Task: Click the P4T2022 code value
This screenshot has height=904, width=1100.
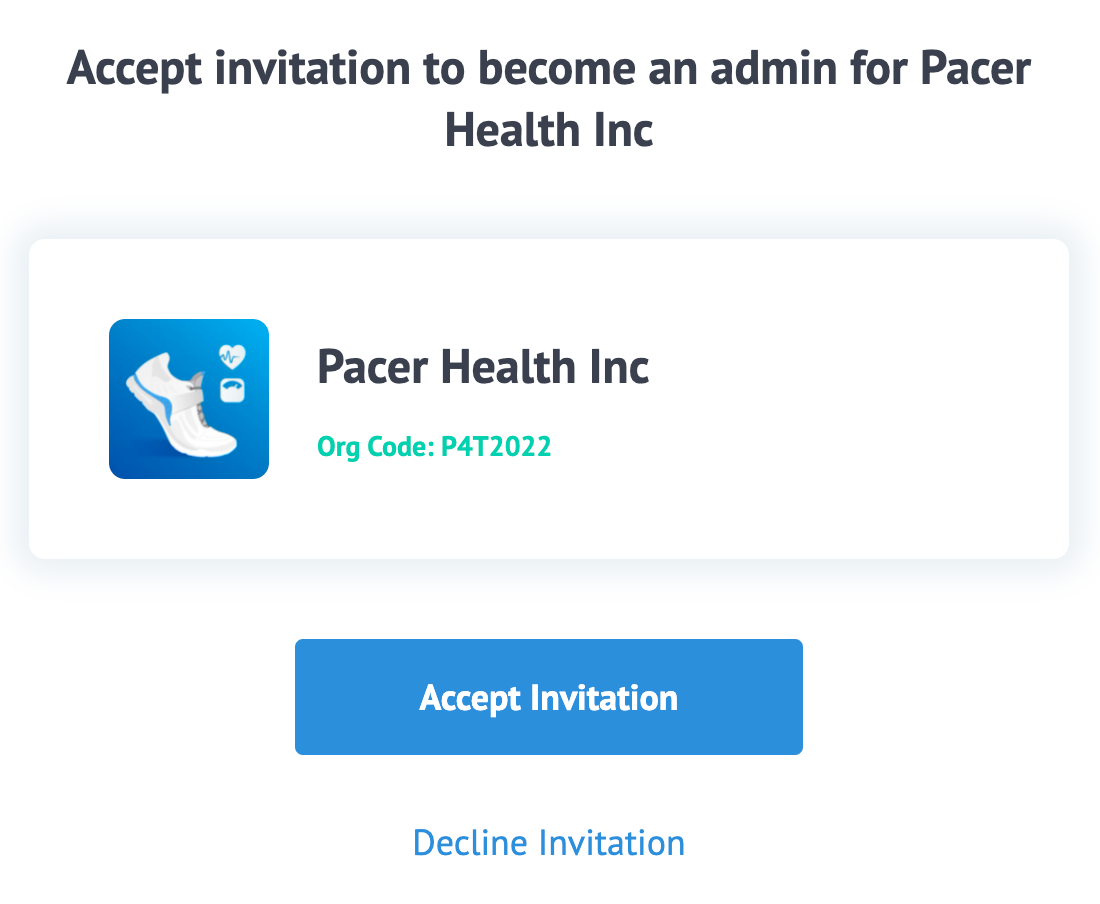Action: (x=496, y=446)
